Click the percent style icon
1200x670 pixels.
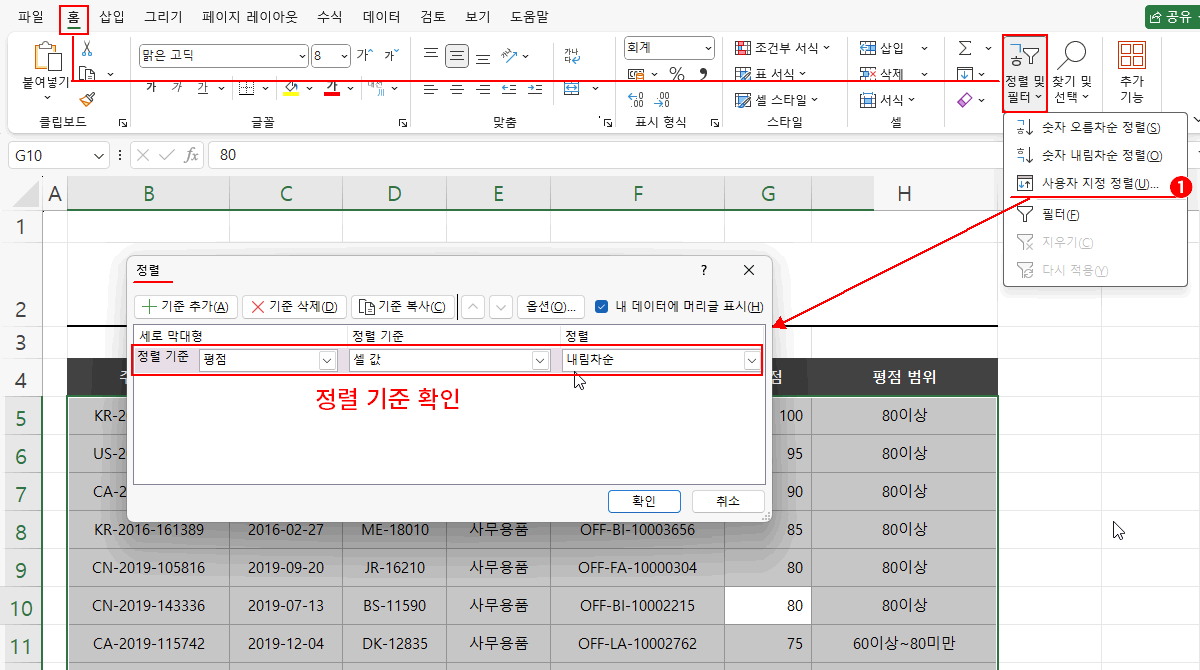pos(677,74)
